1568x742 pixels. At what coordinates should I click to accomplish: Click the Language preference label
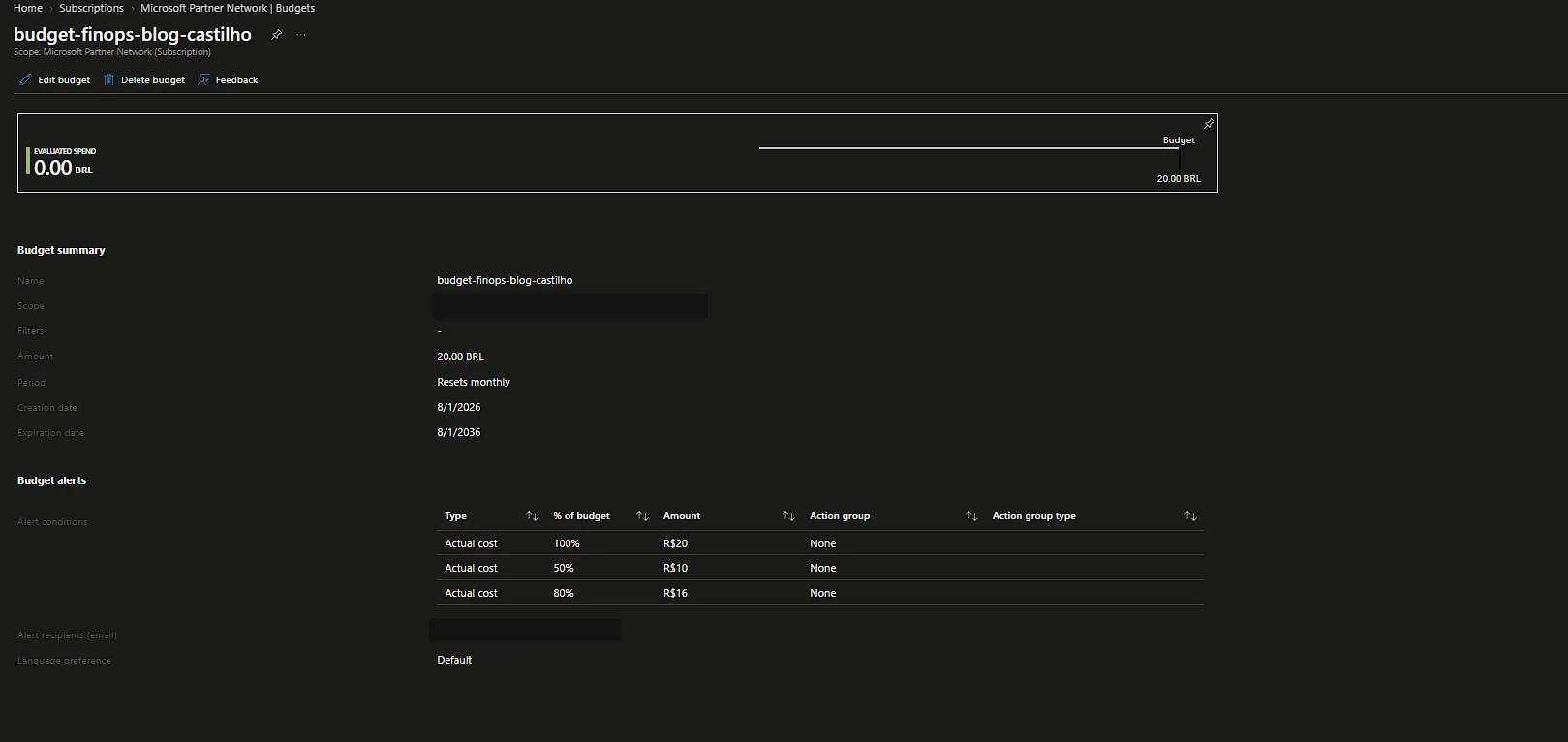pos(64,661)
